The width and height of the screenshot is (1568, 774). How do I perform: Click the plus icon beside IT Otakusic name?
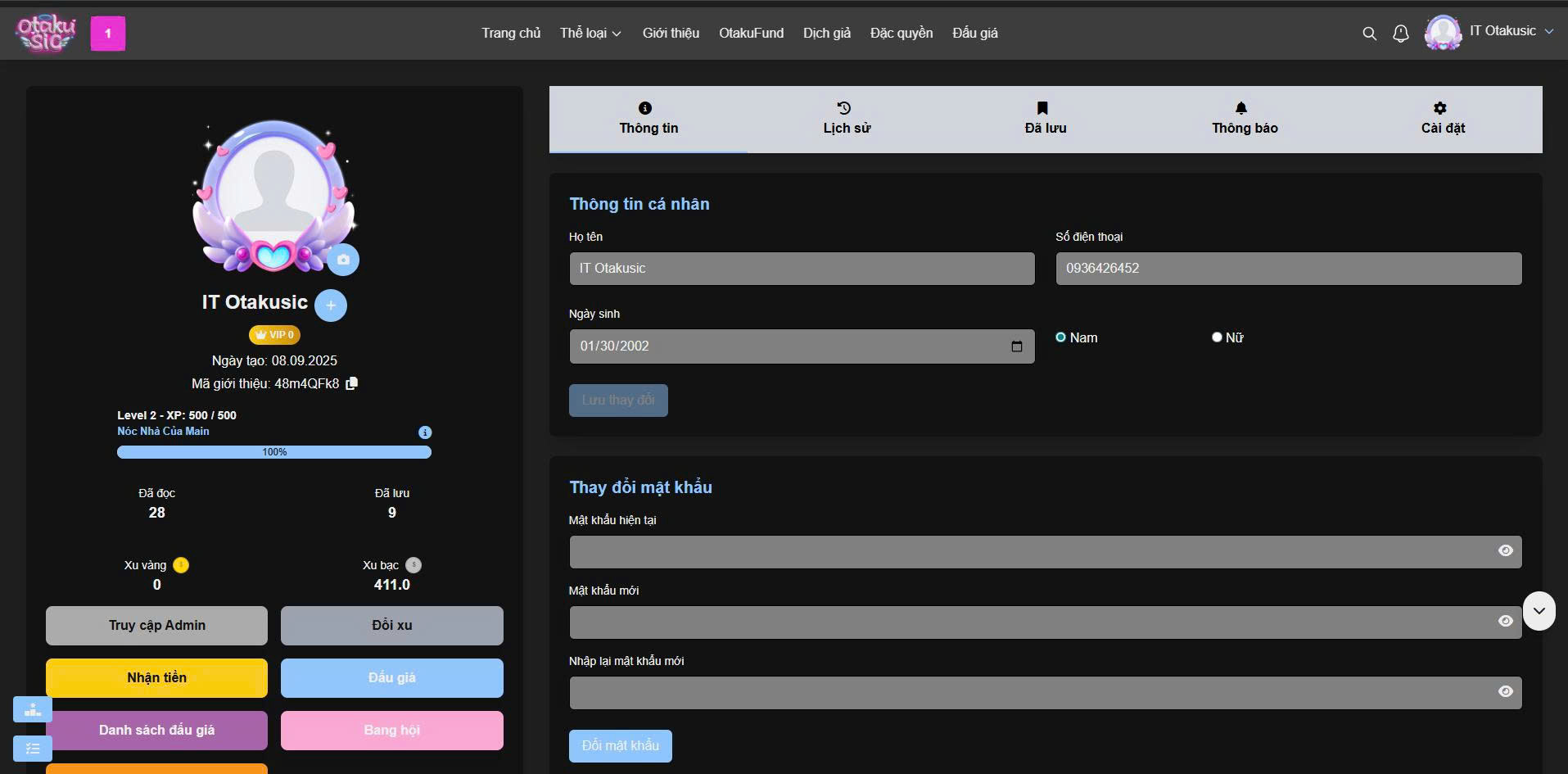tap(331, 306)
